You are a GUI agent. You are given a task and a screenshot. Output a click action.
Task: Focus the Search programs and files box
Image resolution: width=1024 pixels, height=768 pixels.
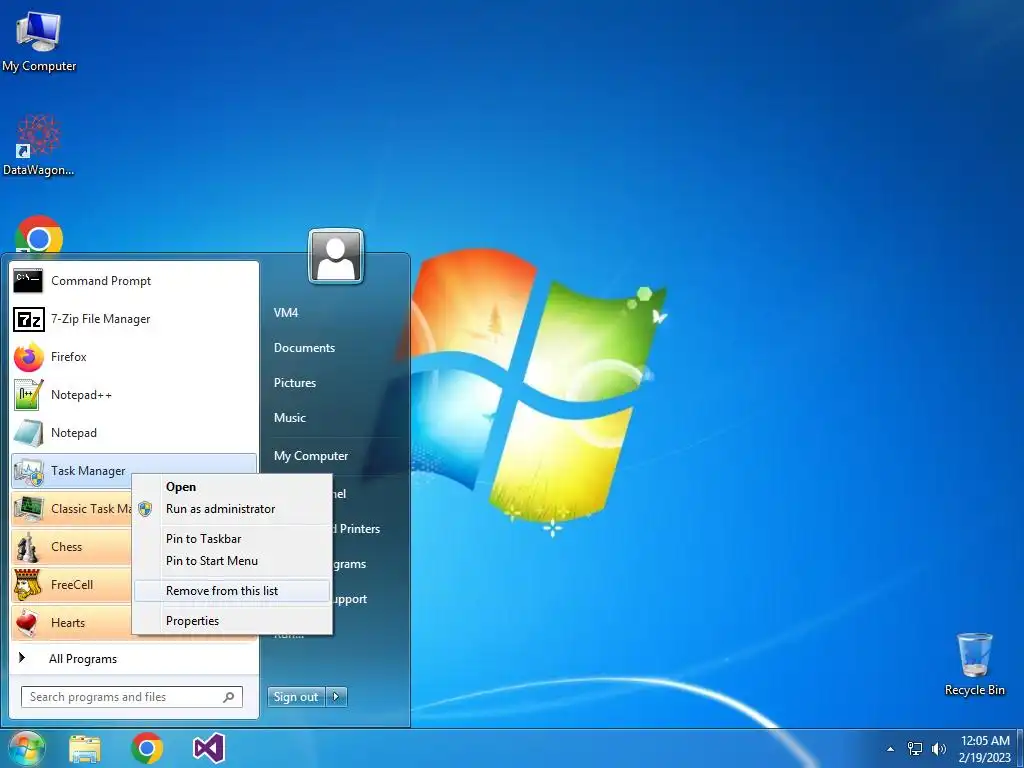point(132,697)
